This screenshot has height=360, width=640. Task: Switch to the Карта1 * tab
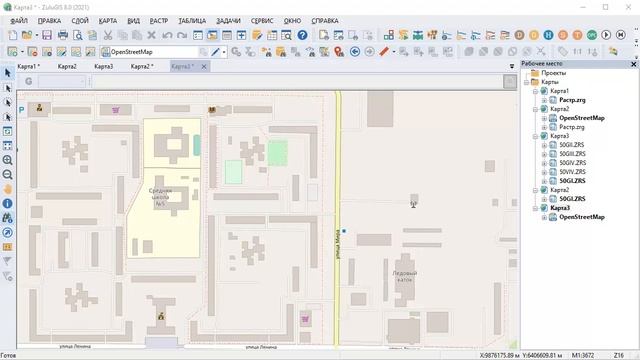click(29, 66)
